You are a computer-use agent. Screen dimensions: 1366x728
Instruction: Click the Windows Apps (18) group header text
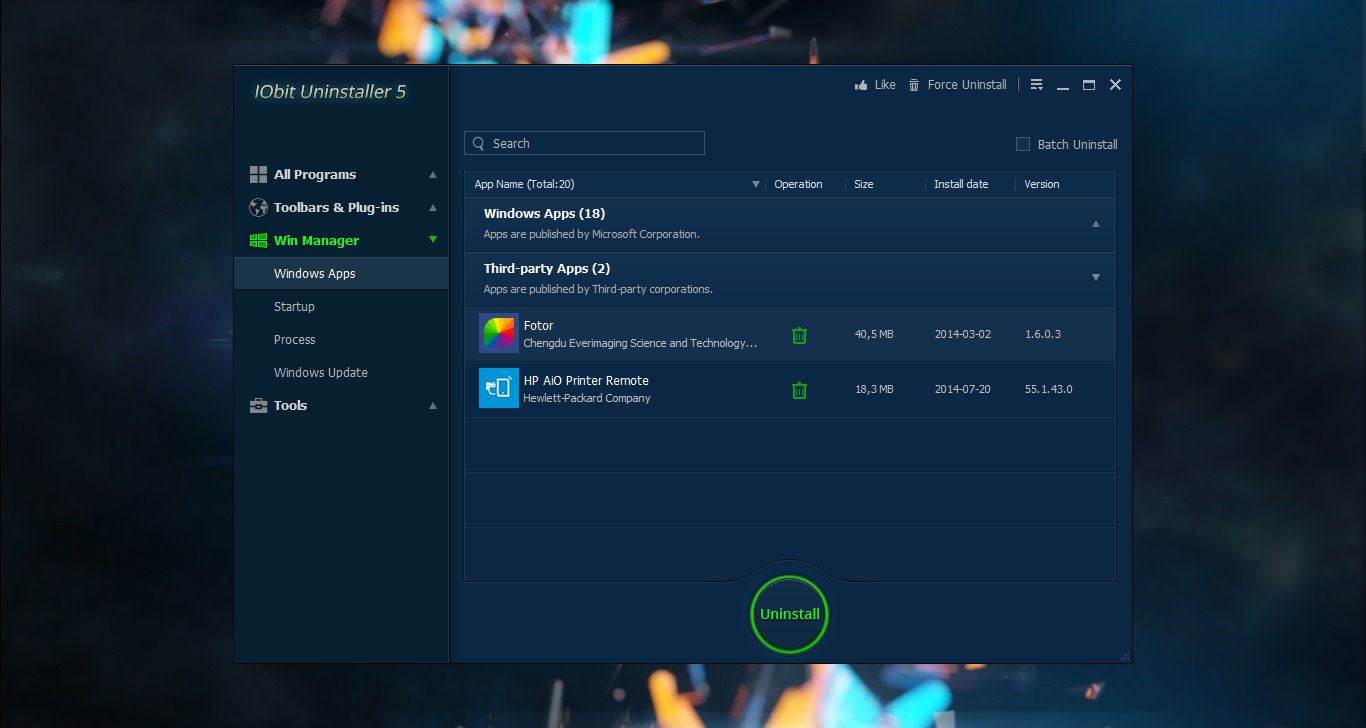point(544,213)
